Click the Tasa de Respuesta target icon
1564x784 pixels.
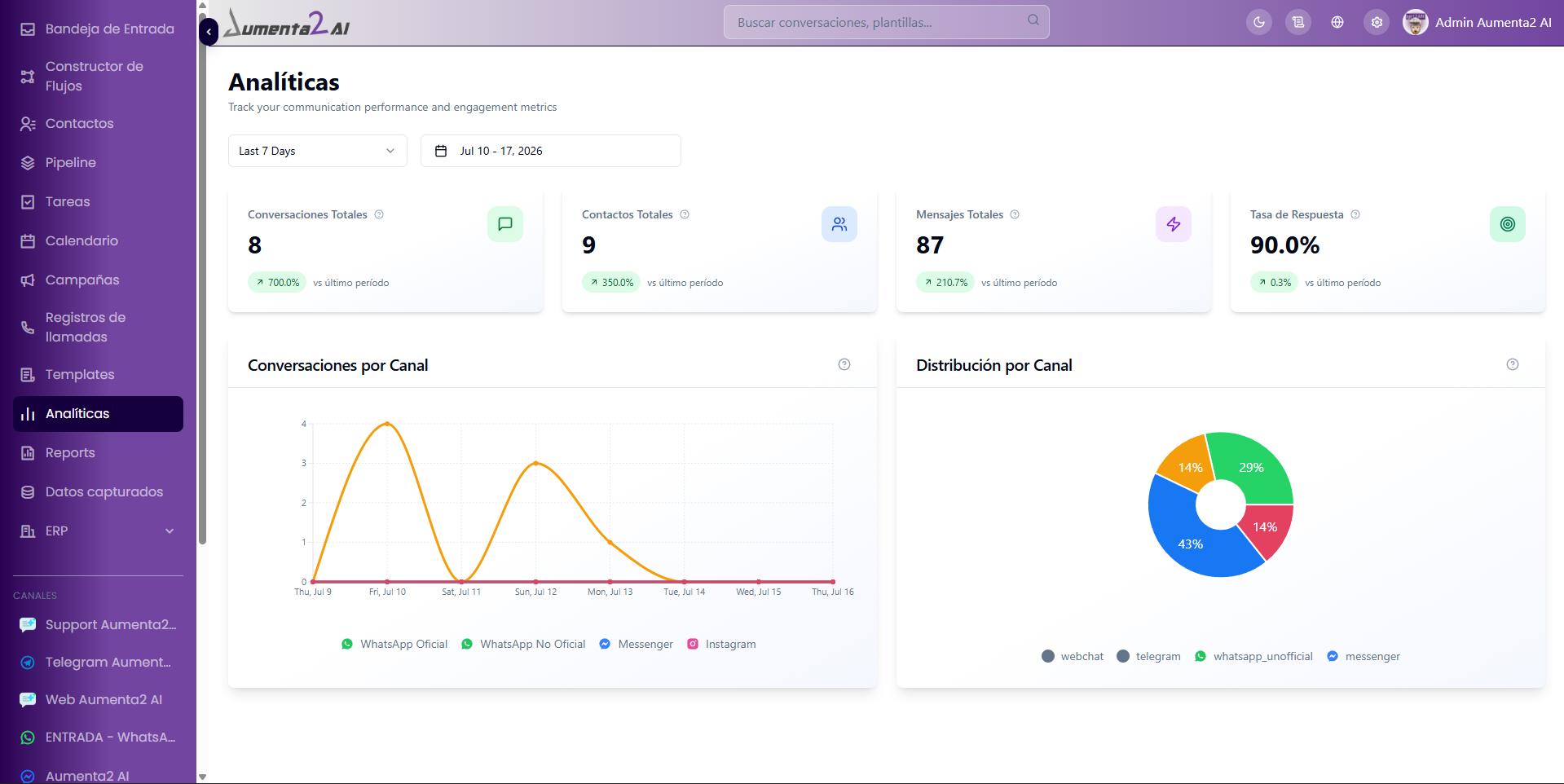point(1508,224)
